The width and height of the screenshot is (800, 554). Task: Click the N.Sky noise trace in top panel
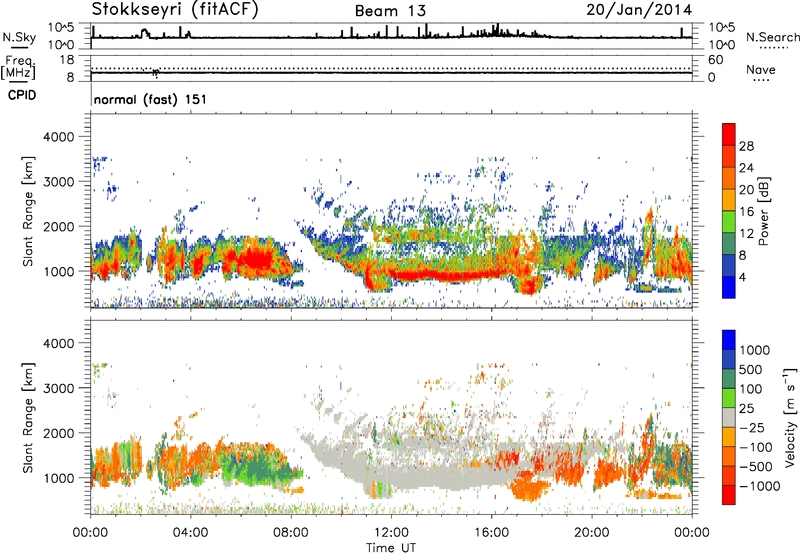click(391, 37)
